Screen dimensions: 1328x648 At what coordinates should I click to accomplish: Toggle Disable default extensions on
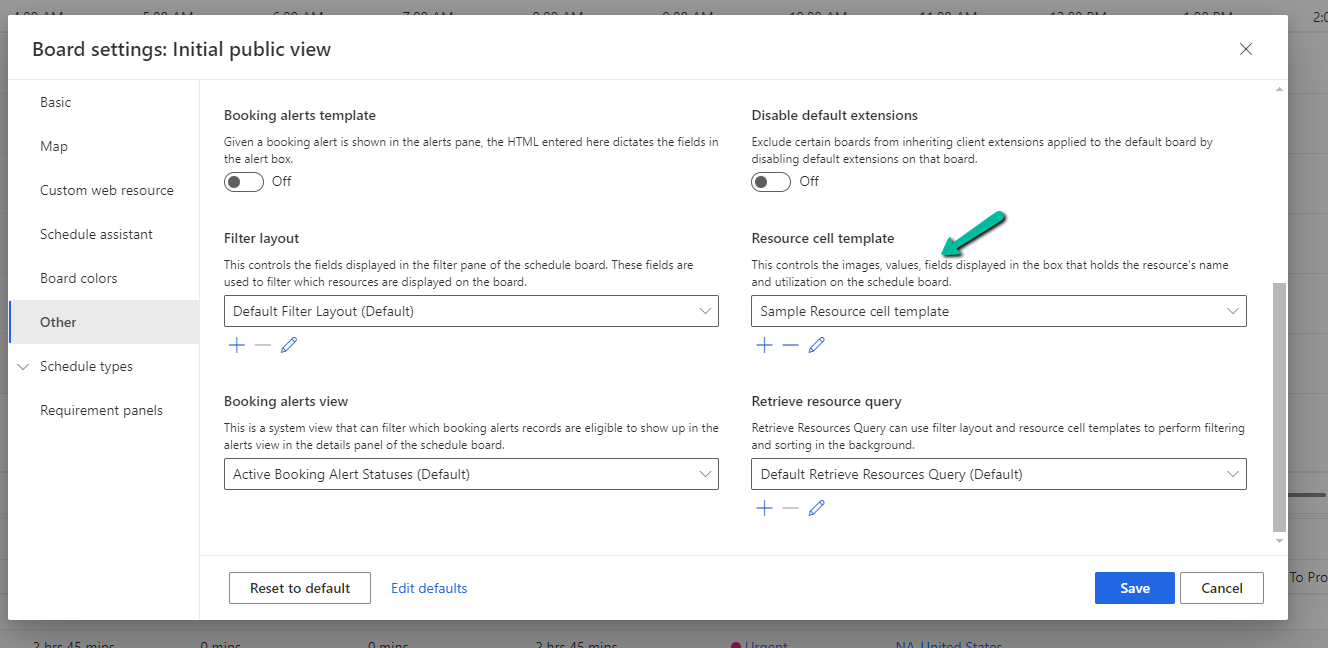point(771,181)
